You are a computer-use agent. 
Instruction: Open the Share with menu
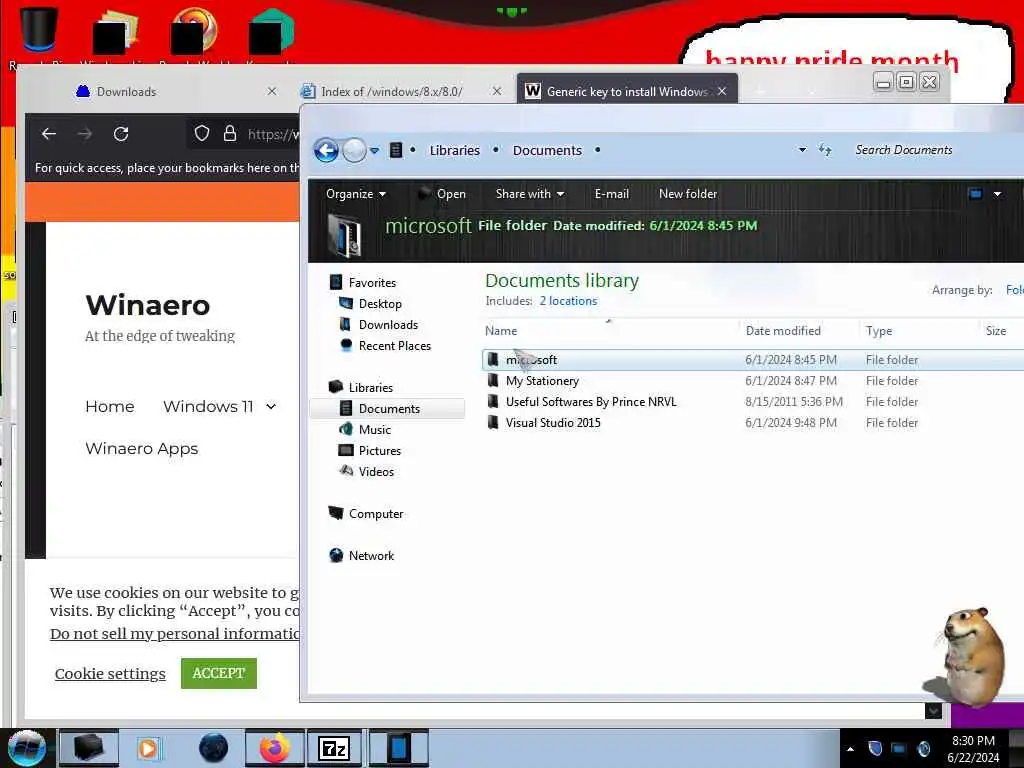pos(530,194)
